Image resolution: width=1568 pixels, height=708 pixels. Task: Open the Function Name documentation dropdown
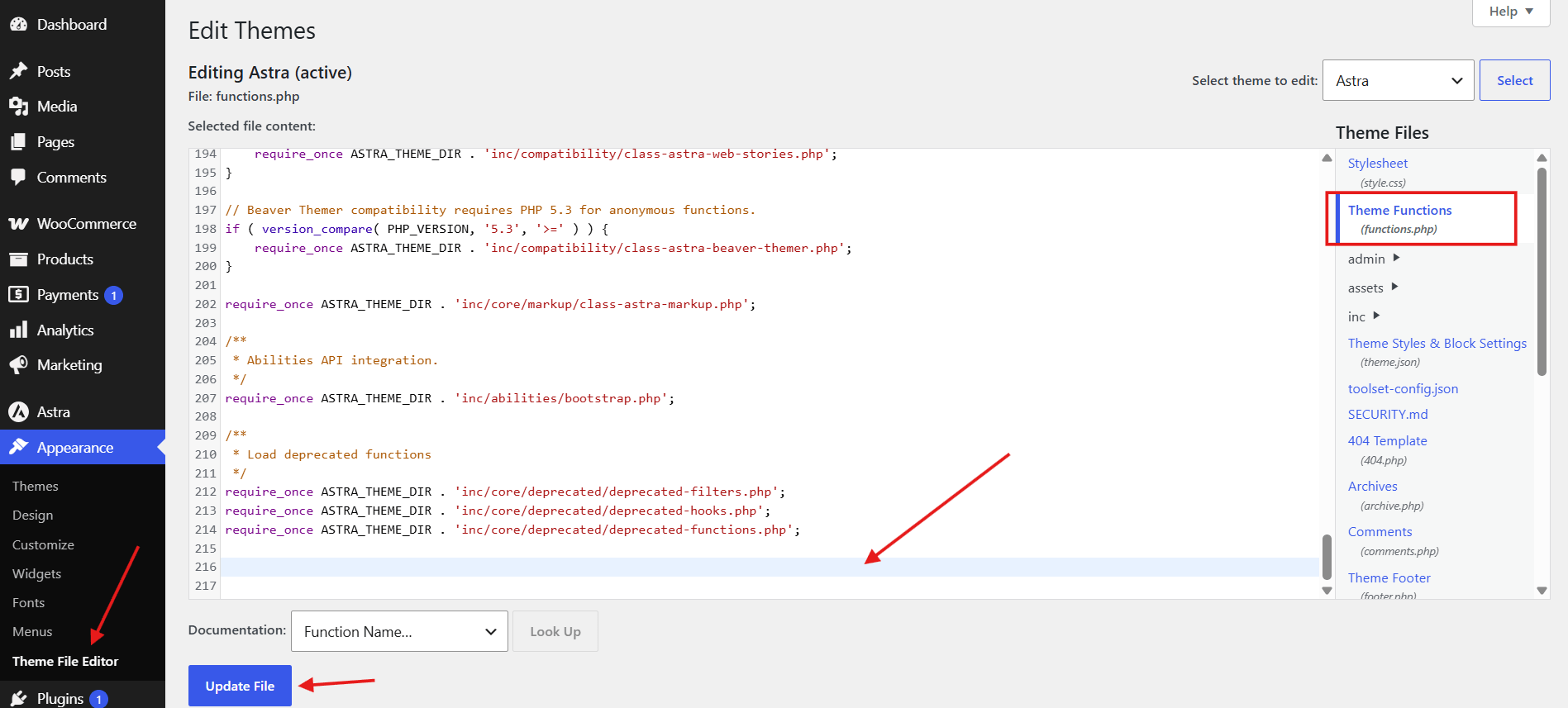tap(399, 632)
